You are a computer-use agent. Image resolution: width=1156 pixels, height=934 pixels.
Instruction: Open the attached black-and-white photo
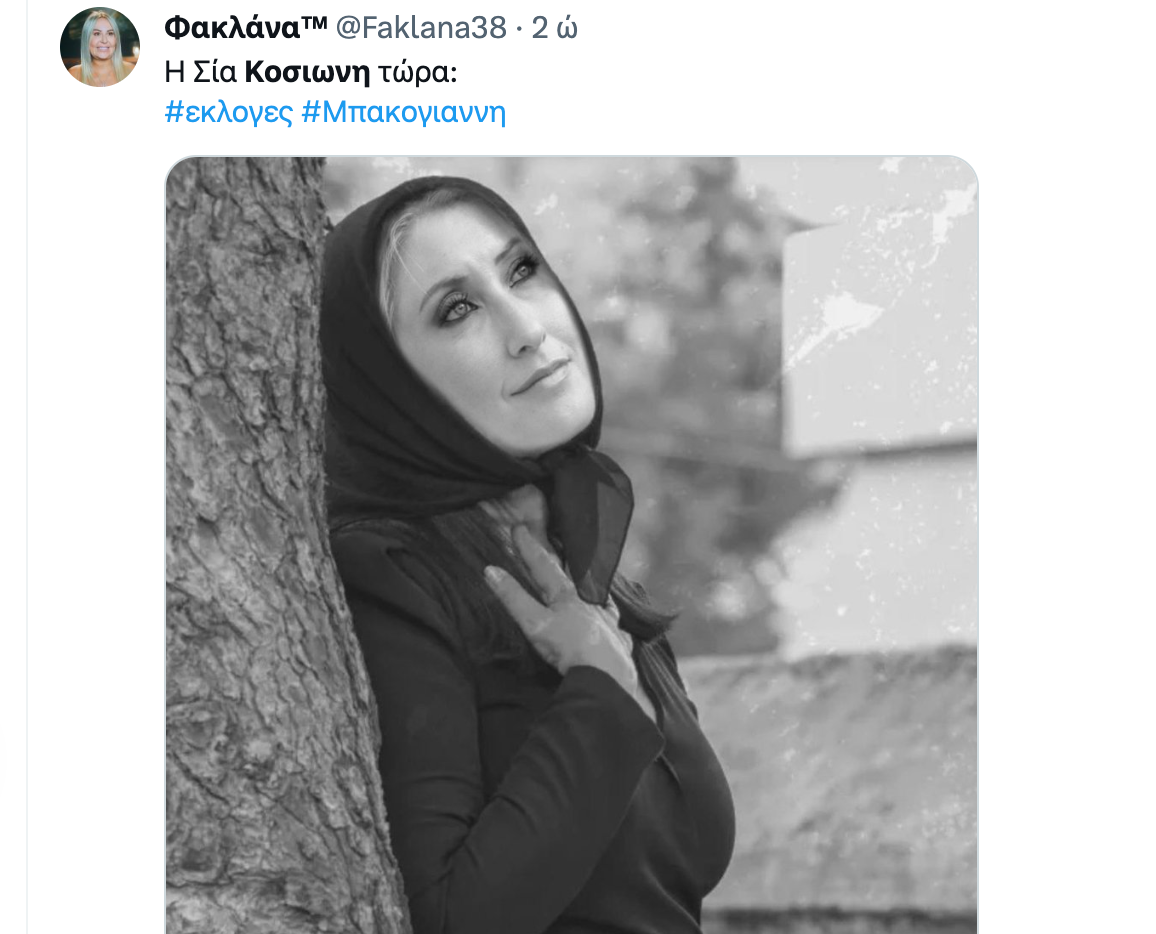click(x=571, y=545)
